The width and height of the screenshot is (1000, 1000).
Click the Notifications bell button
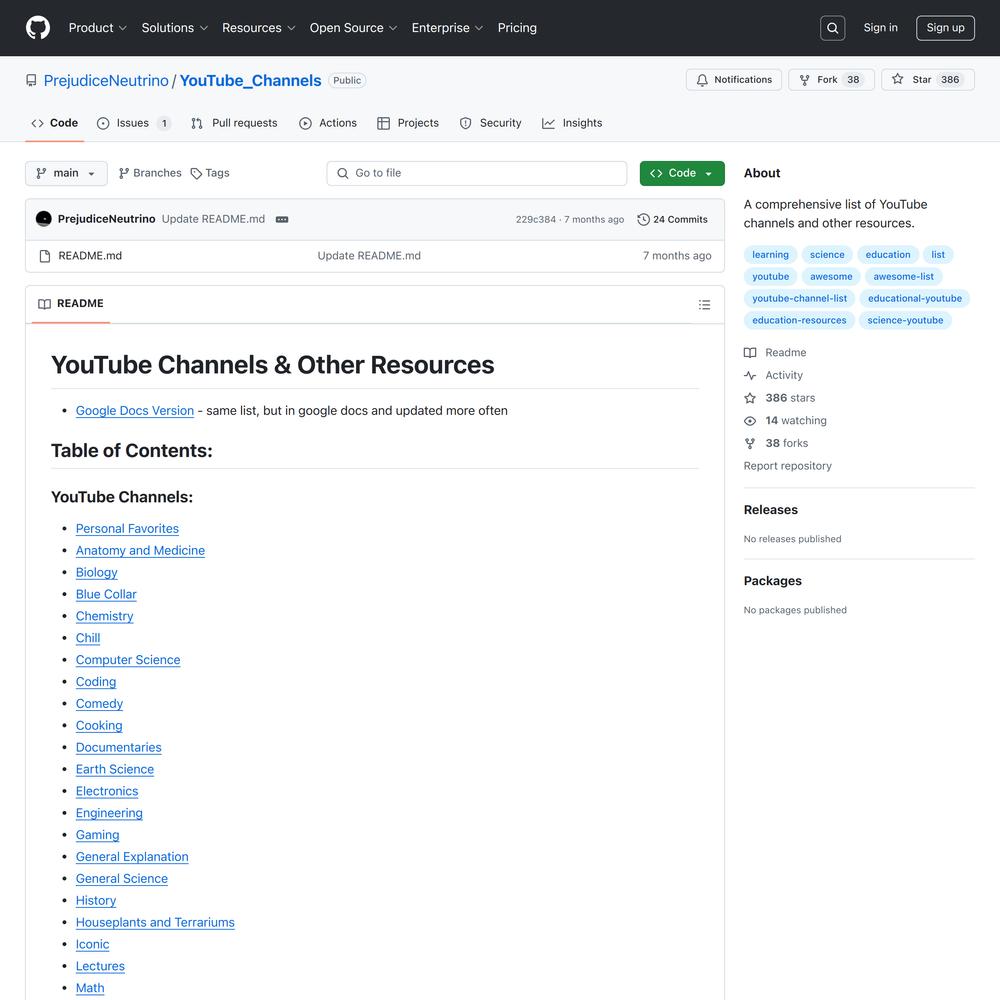pos(733,80)
